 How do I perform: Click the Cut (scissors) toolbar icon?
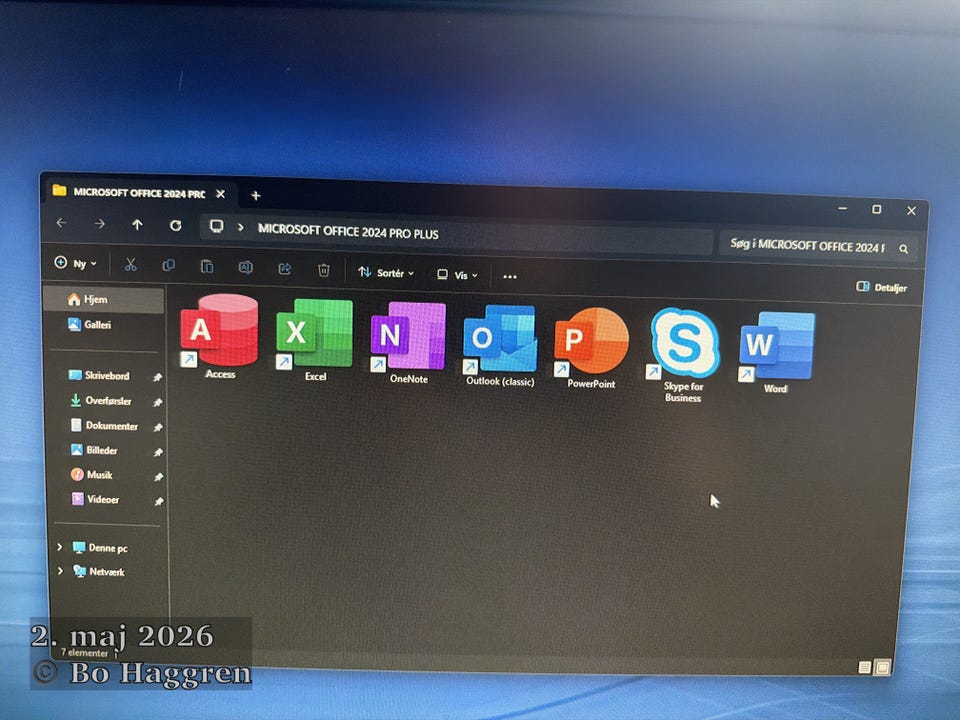pos(130,264)
